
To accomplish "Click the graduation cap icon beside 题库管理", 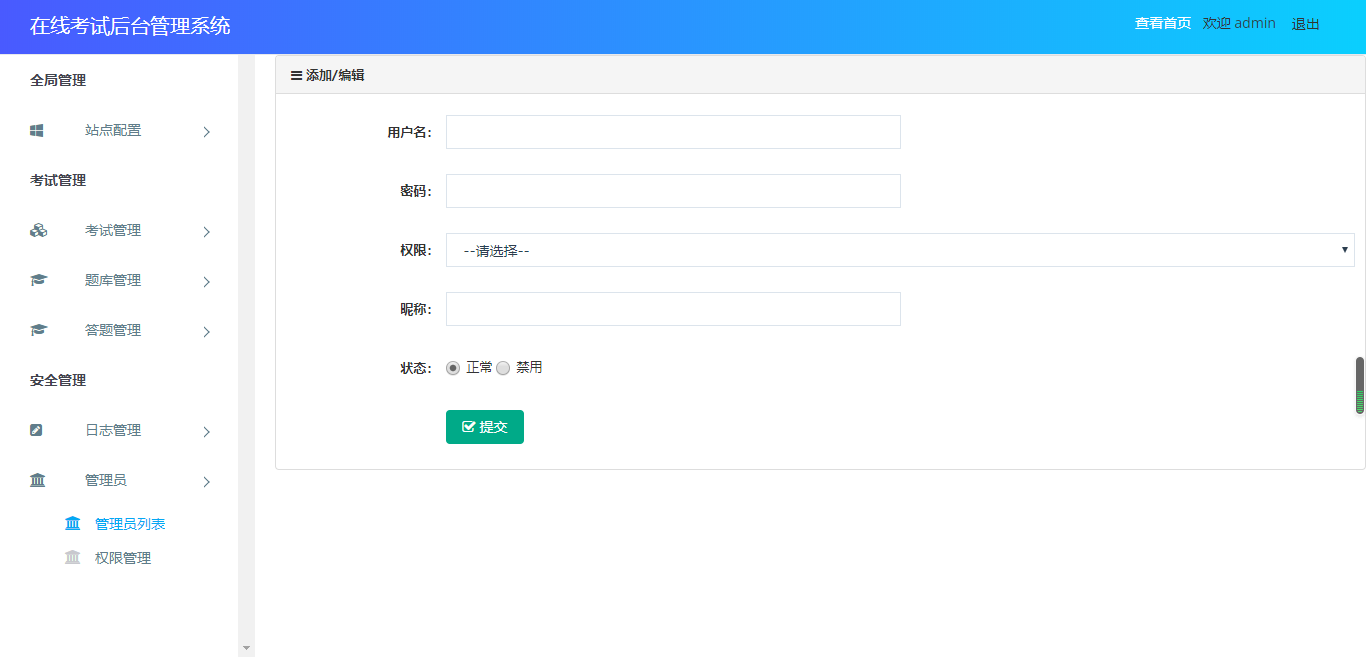I will pyautogui.click(x=38, y=280).
